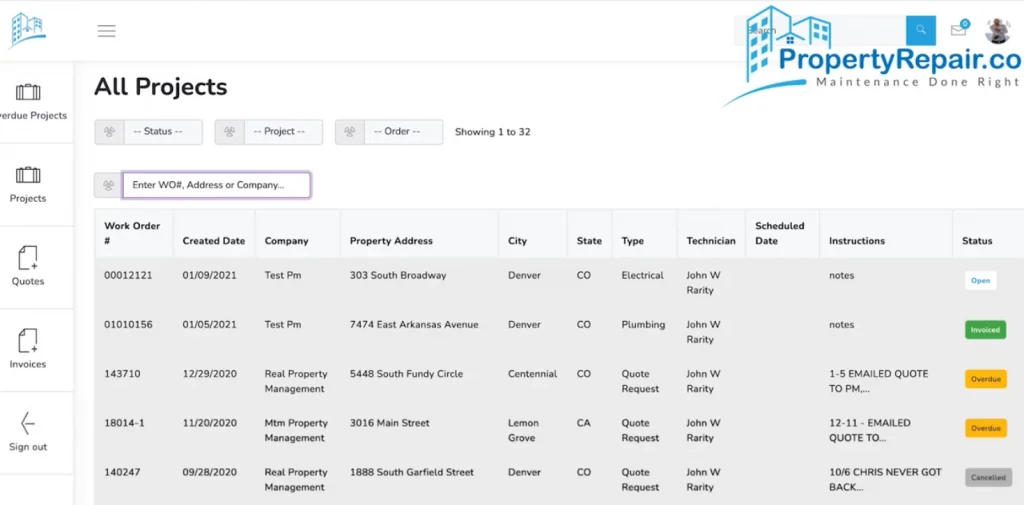
Task: Click the instructions 10/6 CHRIS NEVER GOT BACK
Action: pos(886,480)
